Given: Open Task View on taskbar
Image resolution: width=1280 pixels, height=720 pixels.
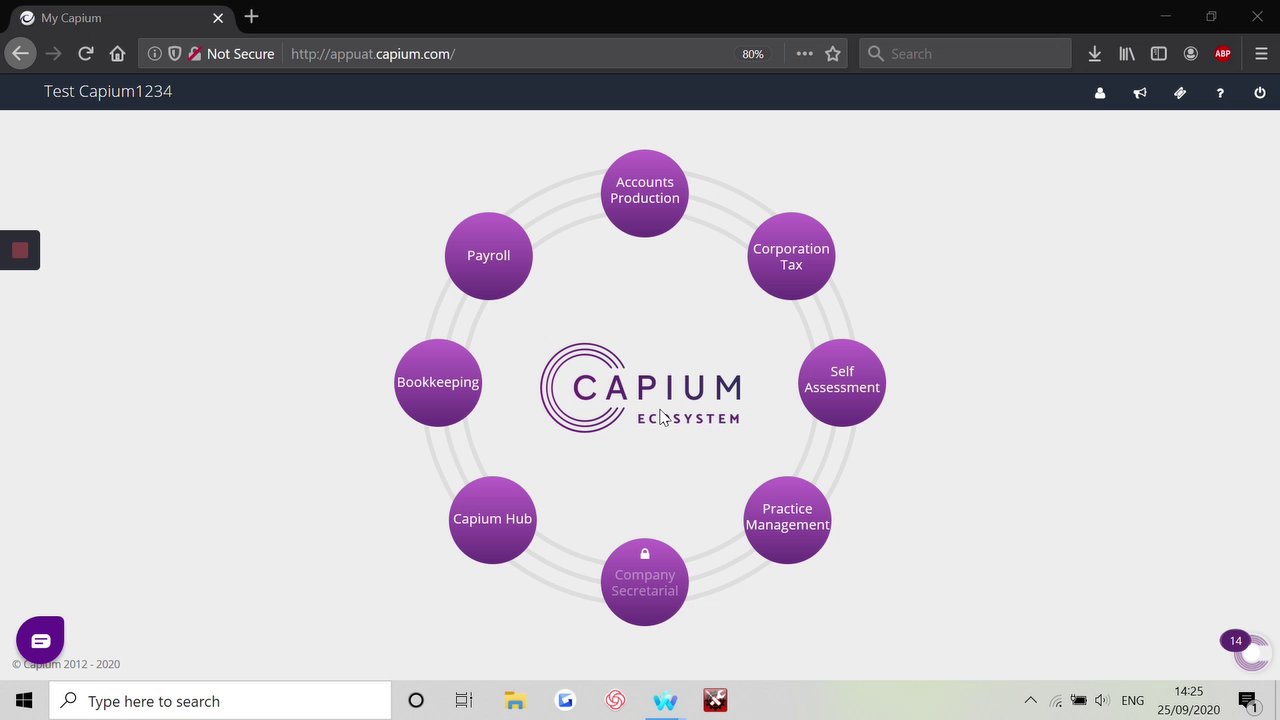Looking at the screenshot, I should tap(464, 701).
